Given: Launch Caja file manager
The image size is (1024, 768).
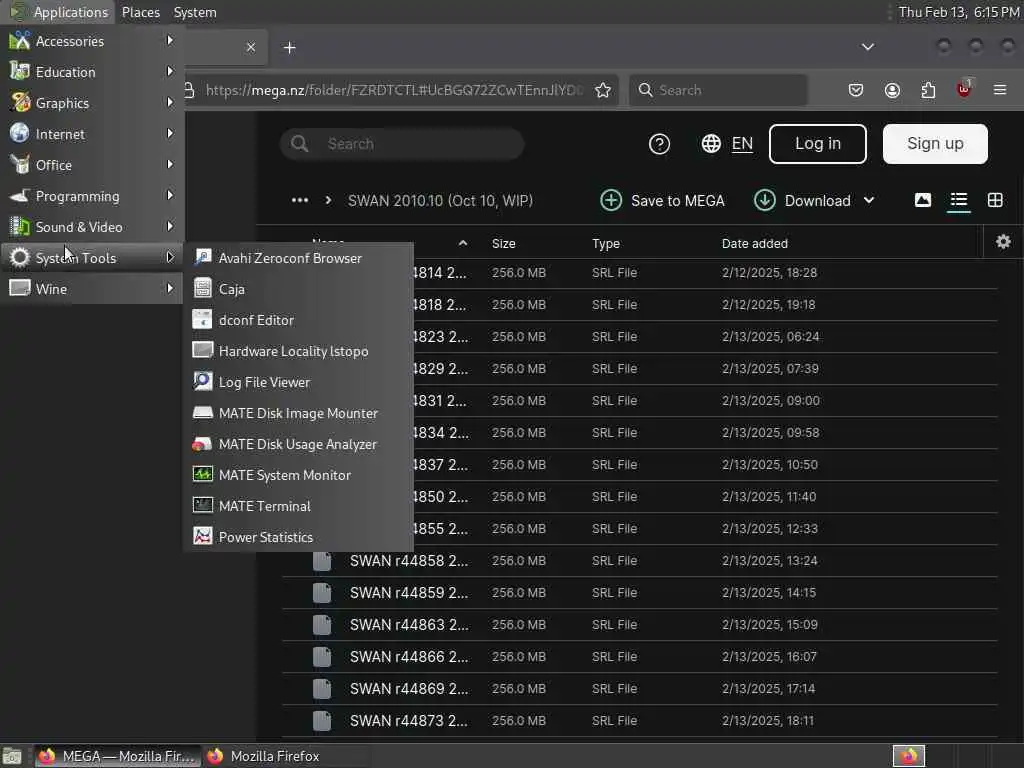Looking at the screenshot, I should pos(298,289).
